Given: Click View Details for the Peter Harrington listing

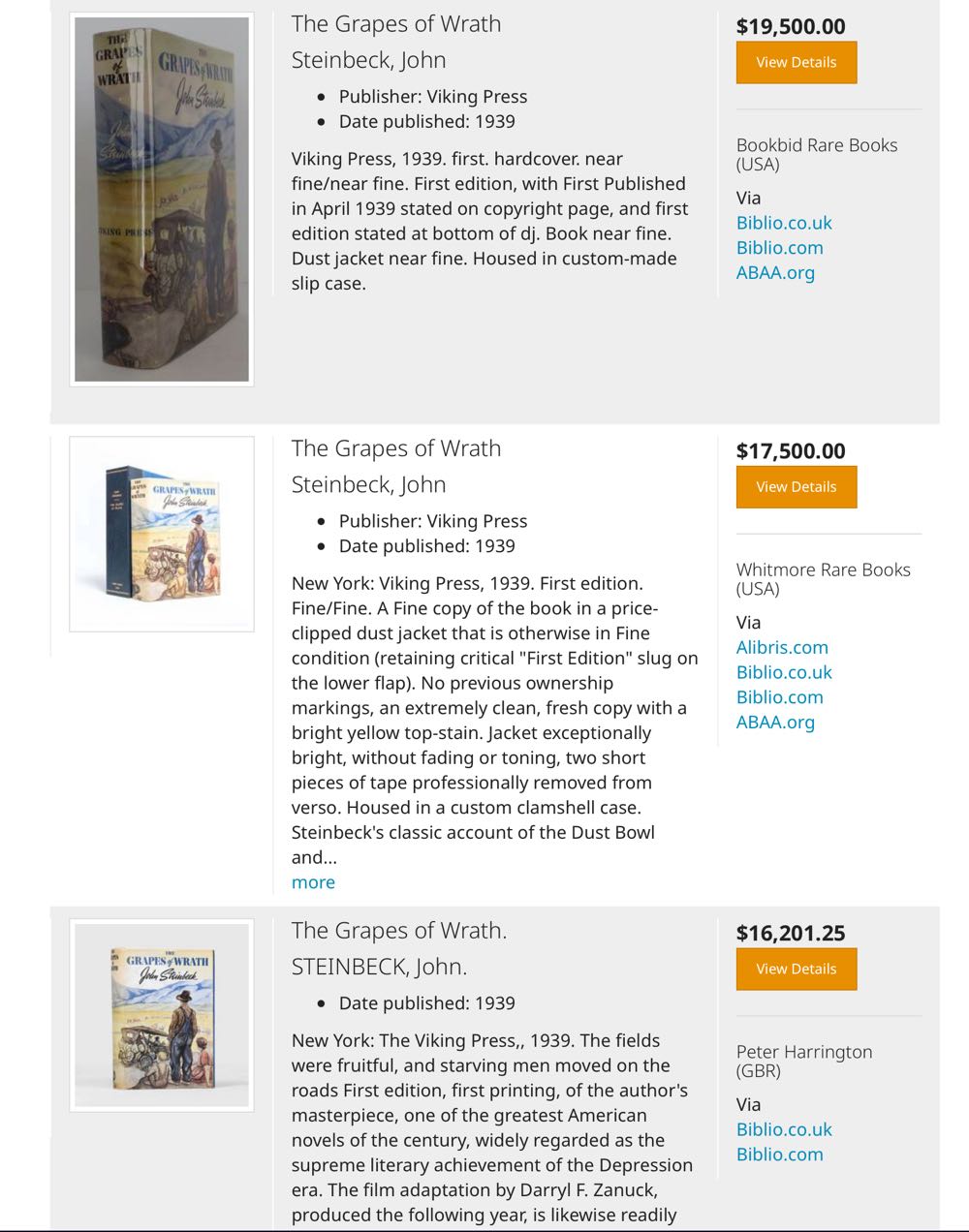Looking at the screenshot, I should point(796,969).
